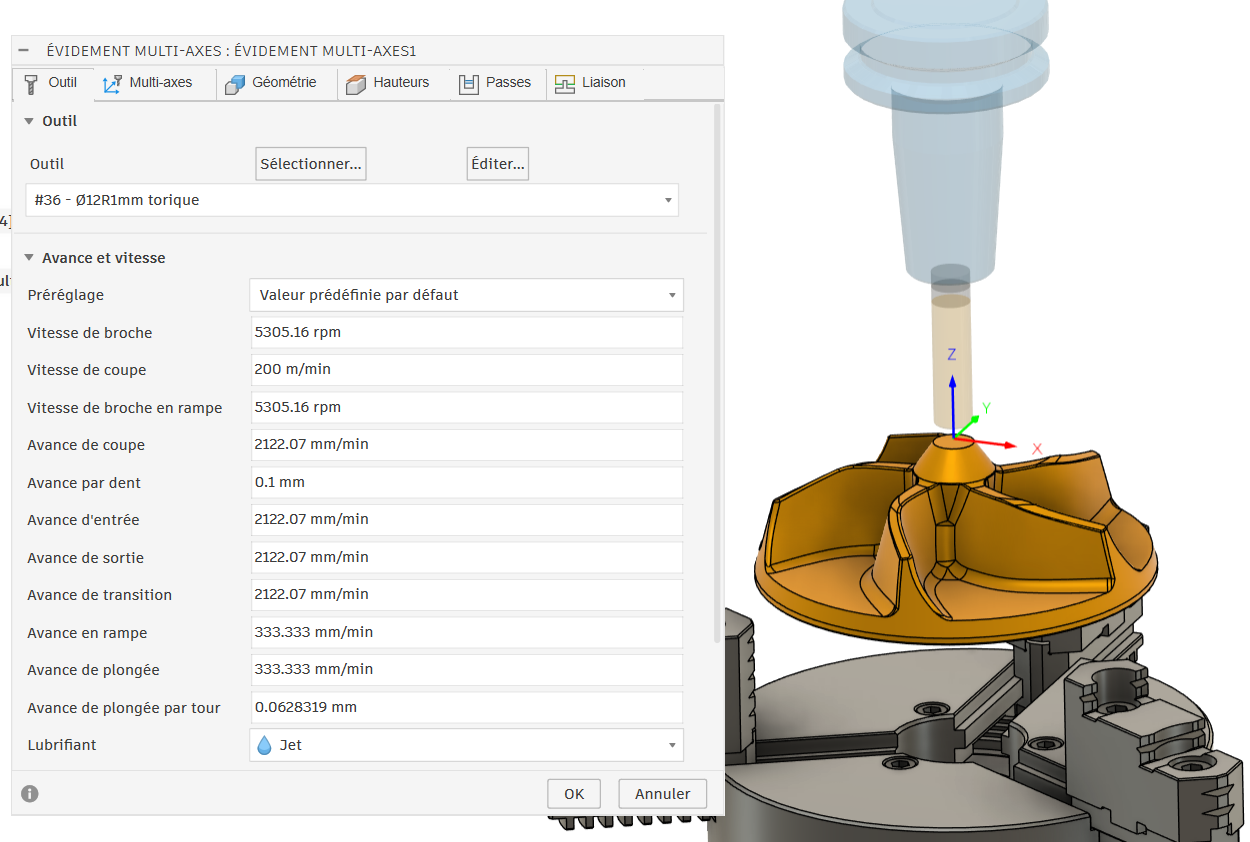The height and width of the screenshot is (842, 1250).
Task: Click the Hauteurs tab icon
Action: point(356,84)
